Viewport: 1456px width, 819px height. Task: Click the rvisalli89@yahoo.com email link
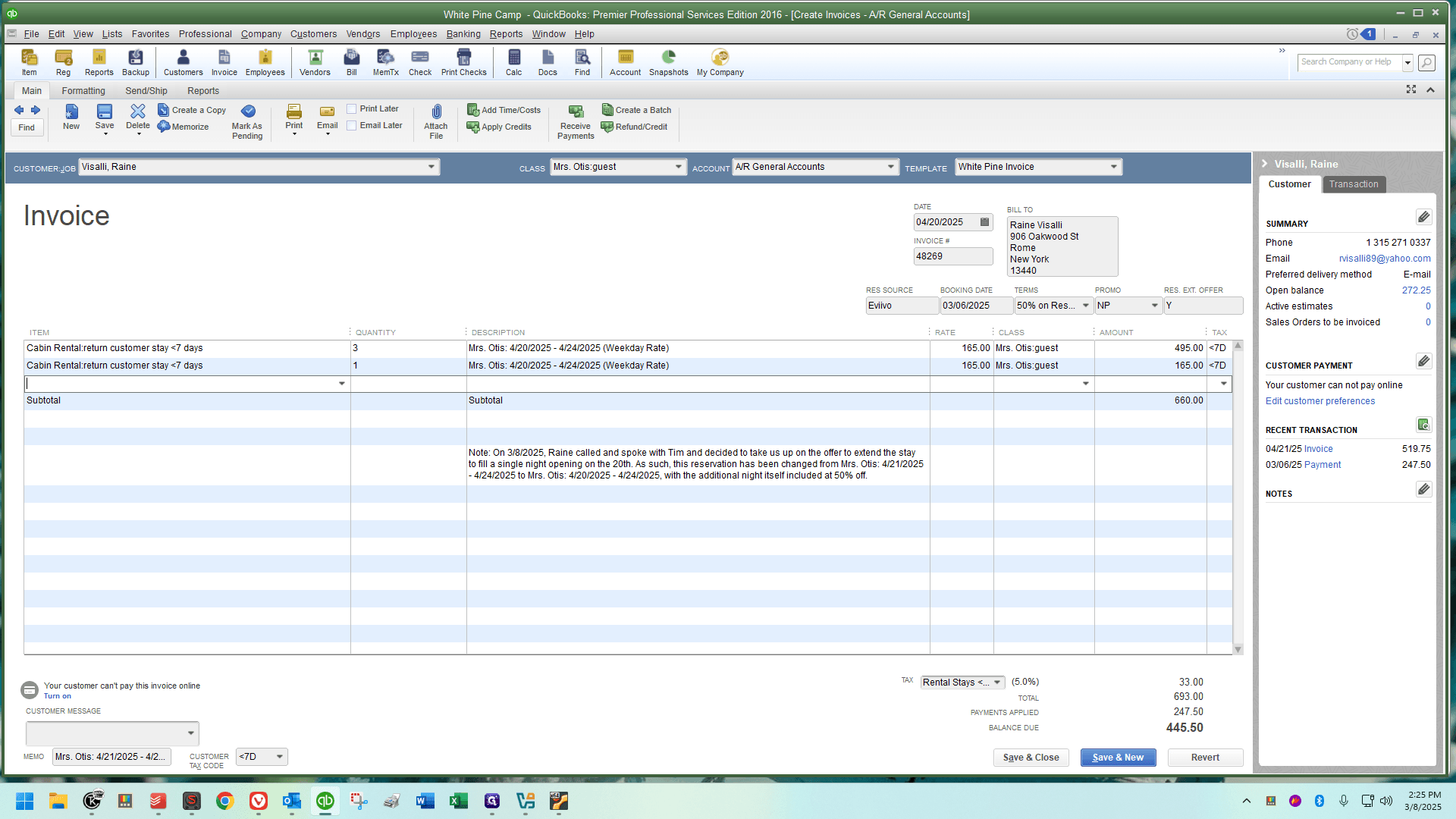1385,259
